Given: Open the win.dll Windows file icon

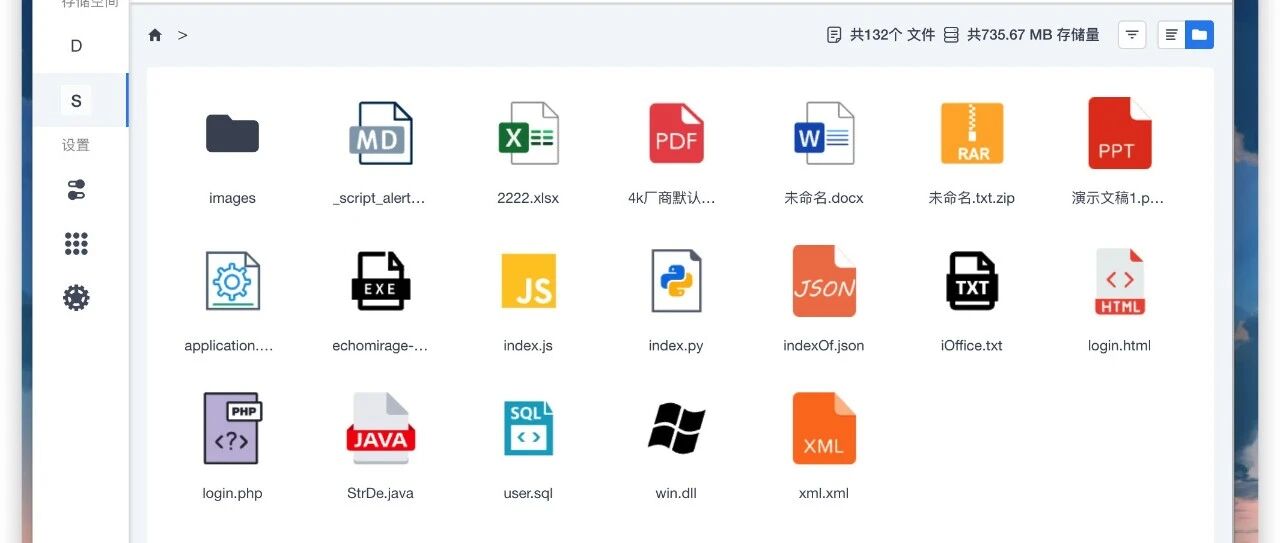Looking at the screenshot, I should coord(676,428).
